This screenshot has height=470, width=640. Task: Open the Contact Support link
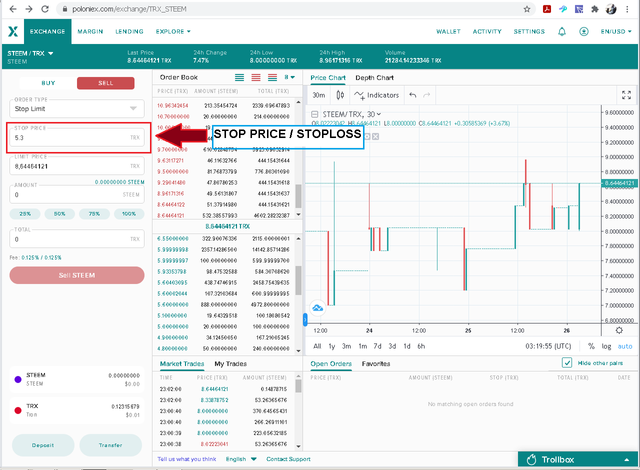point(288,459)
